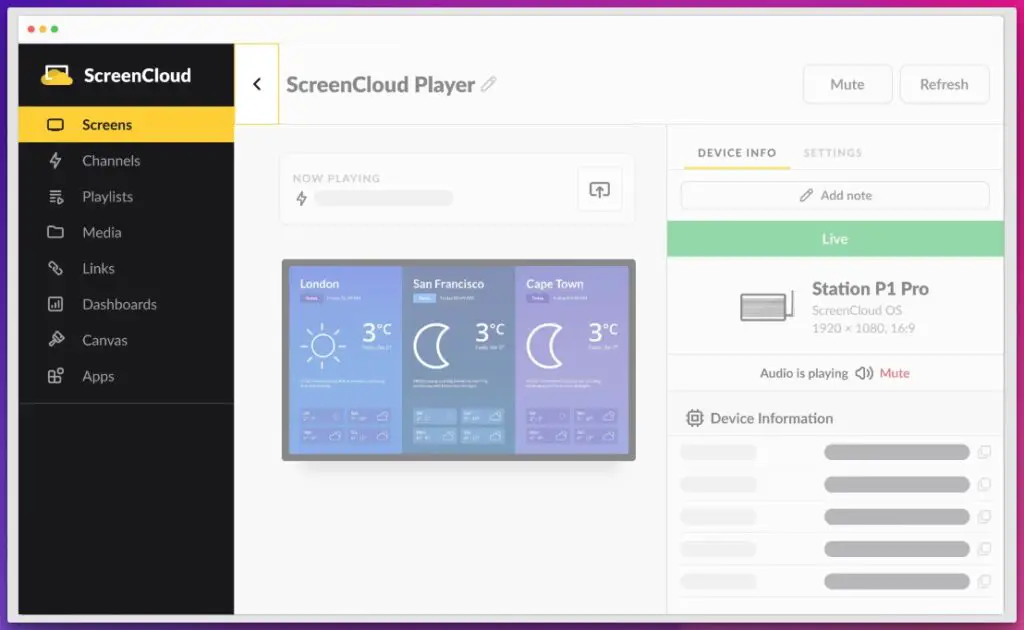Click the ScreenCloud logo icon

tap(57, 75)
